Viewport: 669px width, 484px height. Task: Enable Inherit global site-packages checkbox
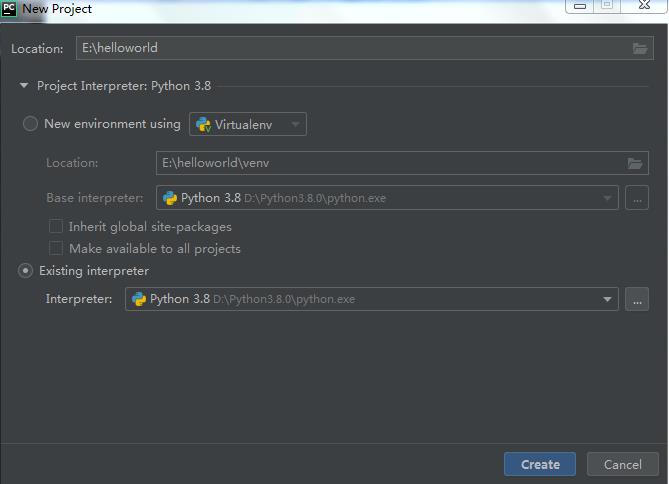pyautogui.click(x=56, y=226)
